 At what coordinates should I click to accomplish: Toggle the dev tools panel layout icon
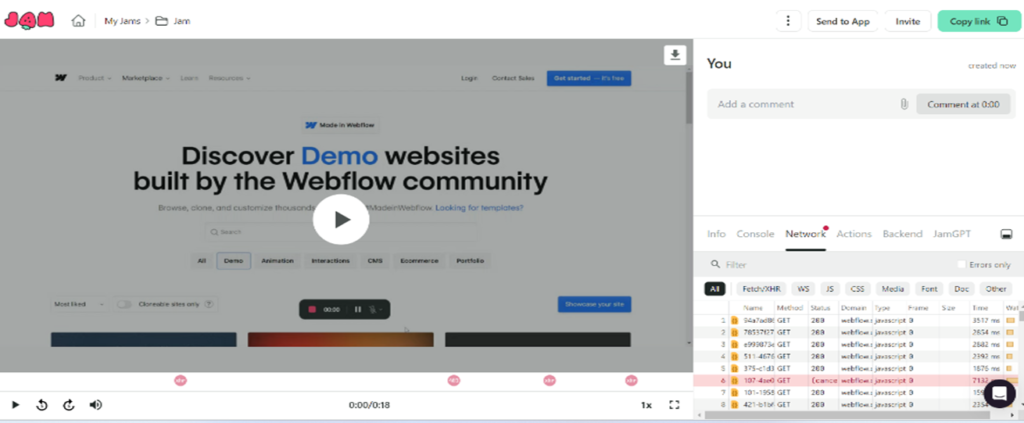click(1006, 234)
